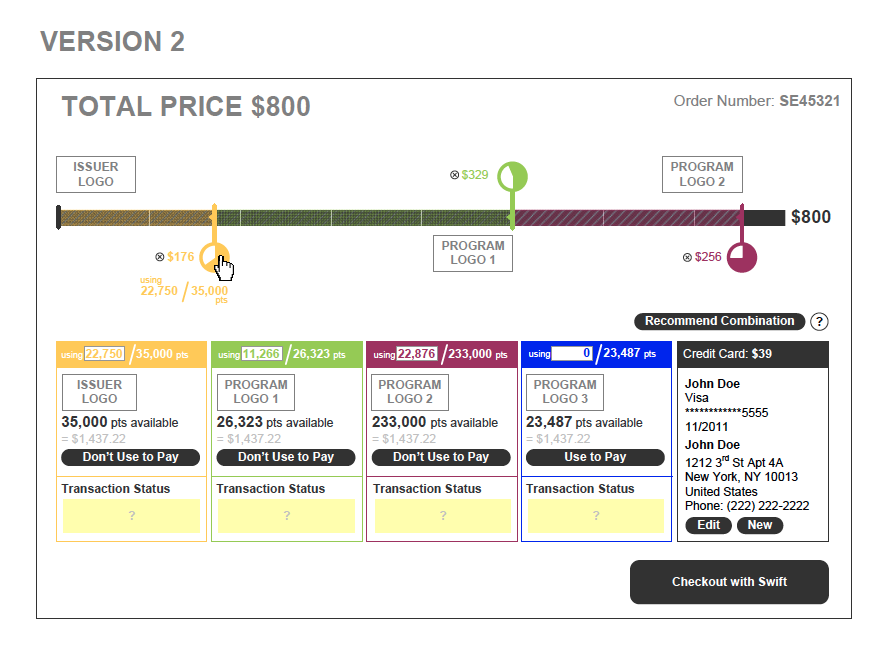This screenshot has height=651, width=888.
Task: Enable Use to Pay for Program 3
Action: point(595,457)
